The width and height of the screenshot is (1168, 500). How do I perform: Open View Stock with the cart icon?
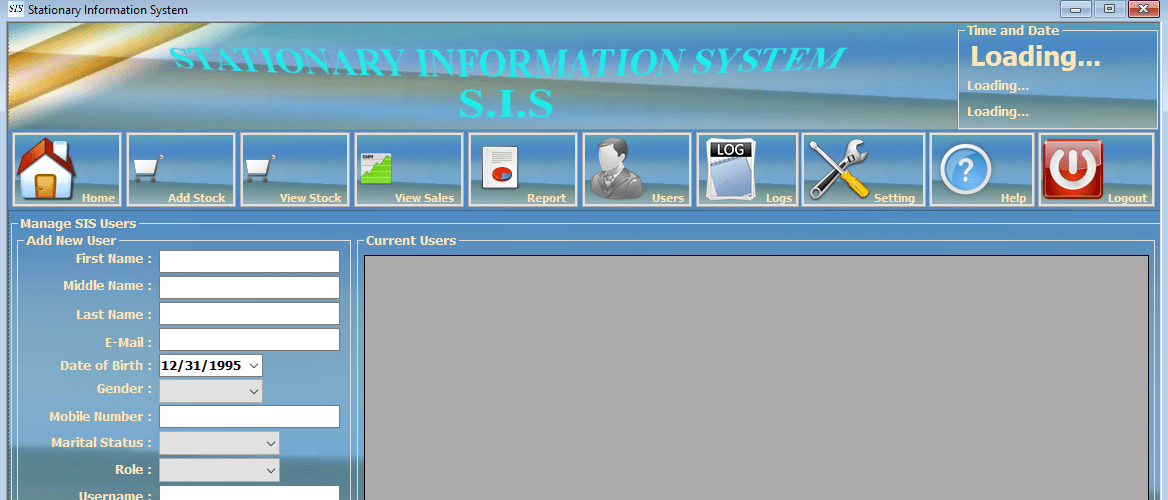(x=261, y=168)
